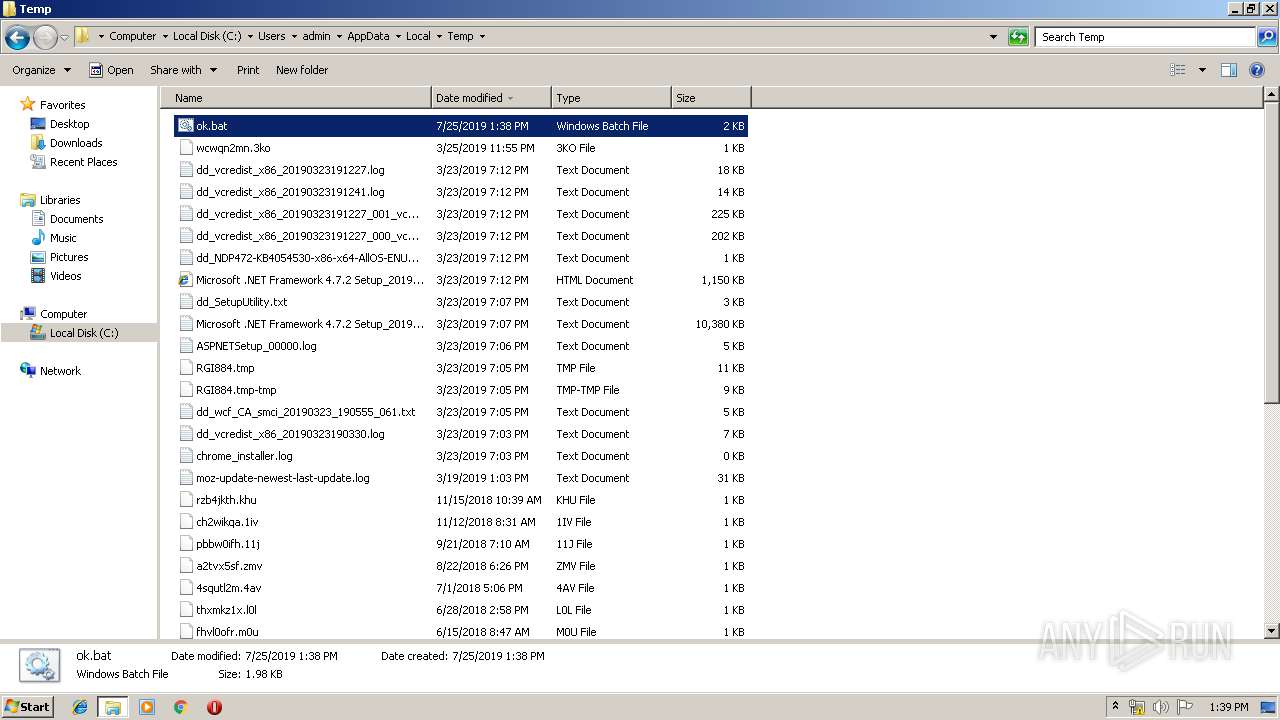
Task: Click the Action Center flag tray icon
Action: pos(1186,707)
